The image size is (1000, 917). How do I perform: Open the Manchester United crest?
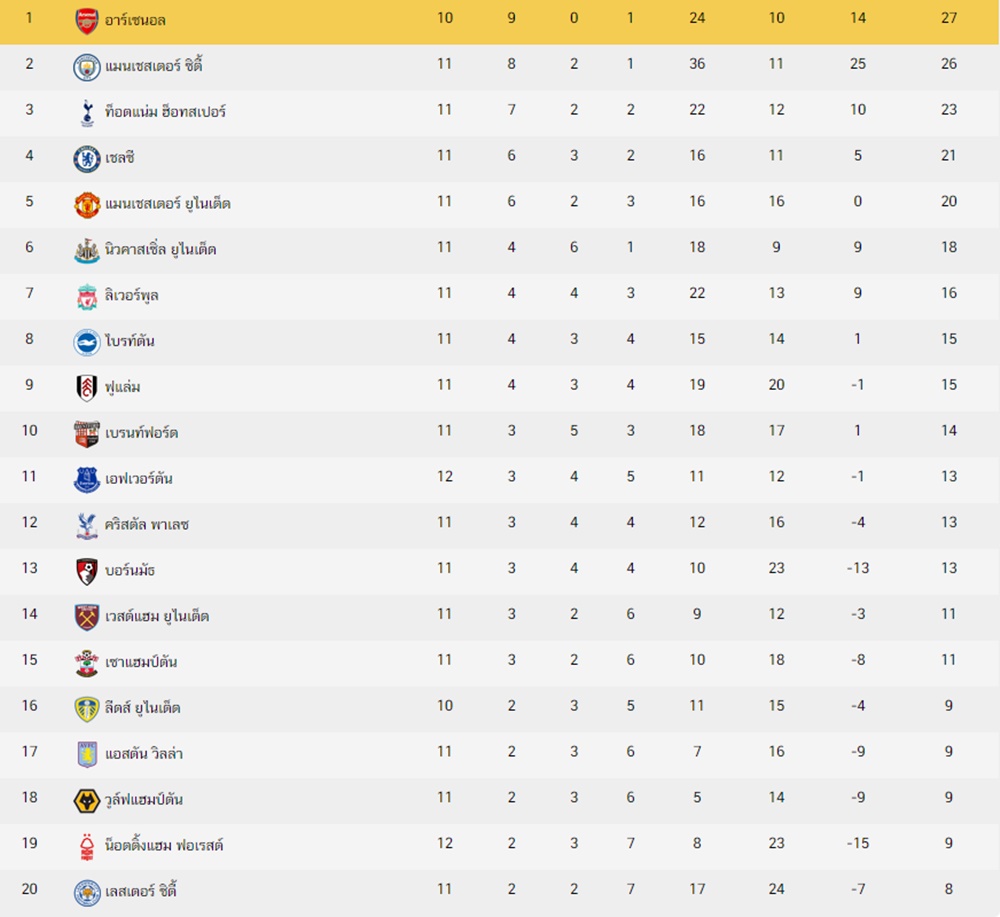[87, 205]
